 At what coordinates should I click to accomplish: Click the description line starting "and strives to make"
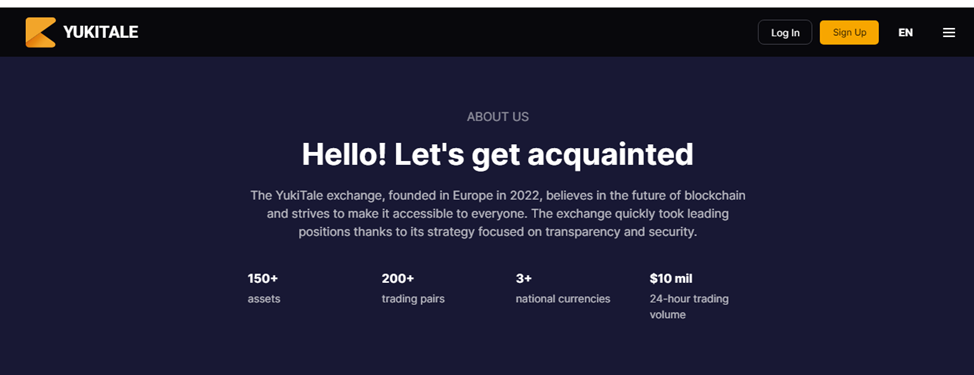tap(498, 214)
